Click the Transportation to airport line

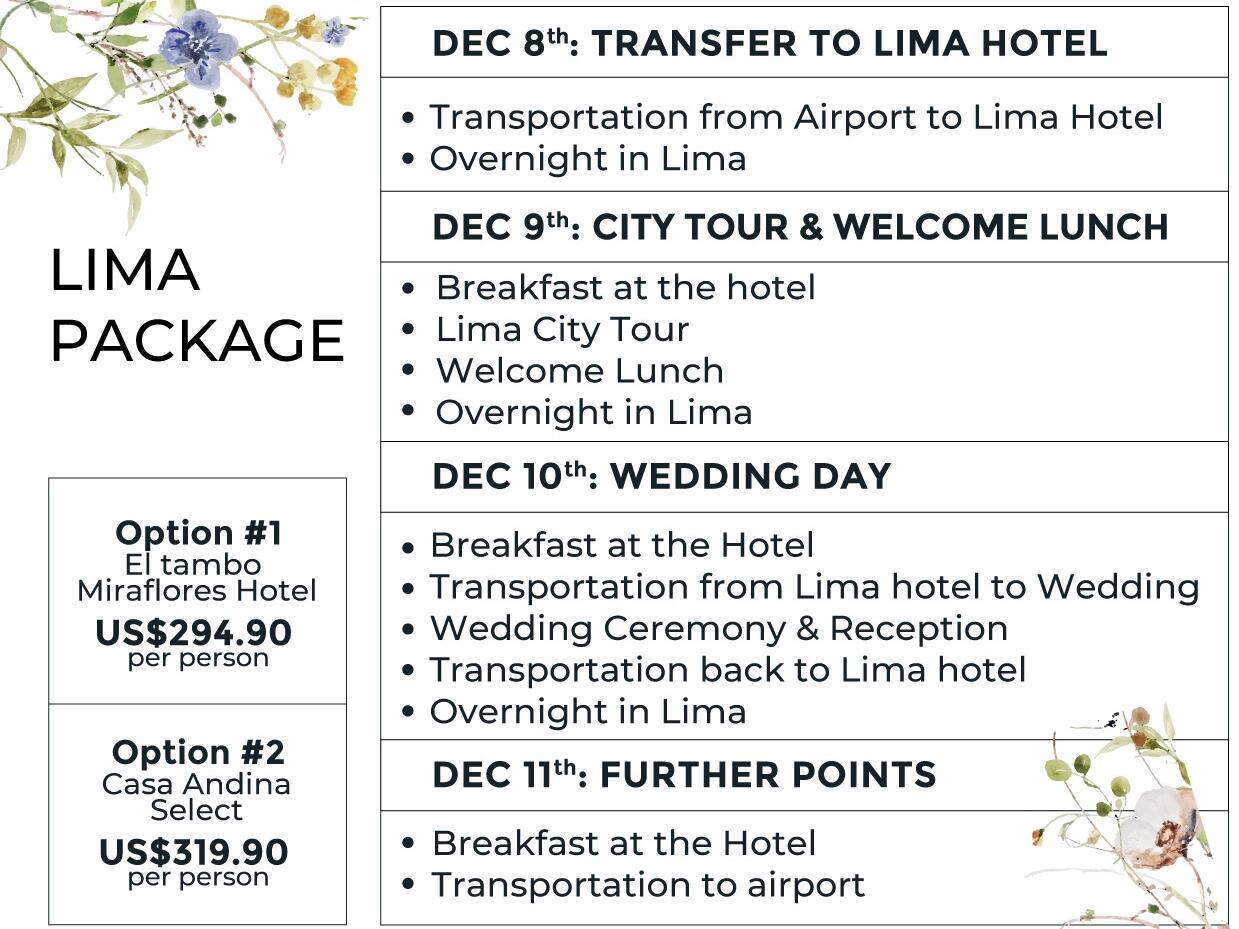(x=647, y=885)
